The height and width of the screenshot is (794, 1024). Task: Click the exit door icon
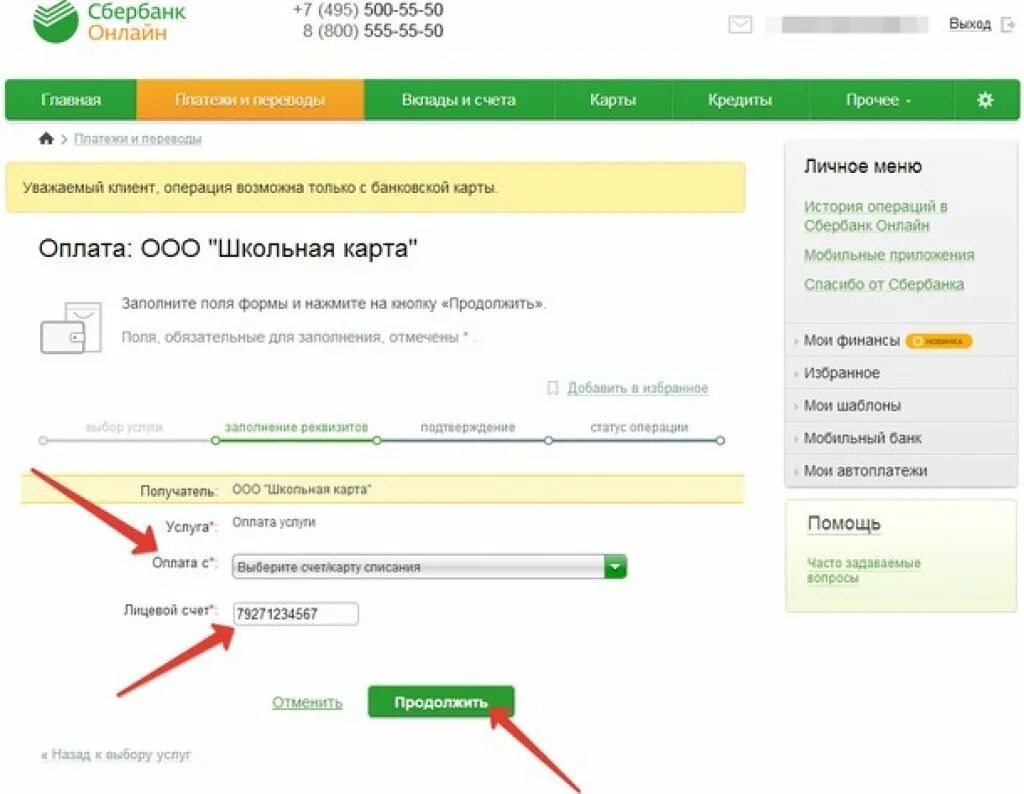tap(1008, 24)
